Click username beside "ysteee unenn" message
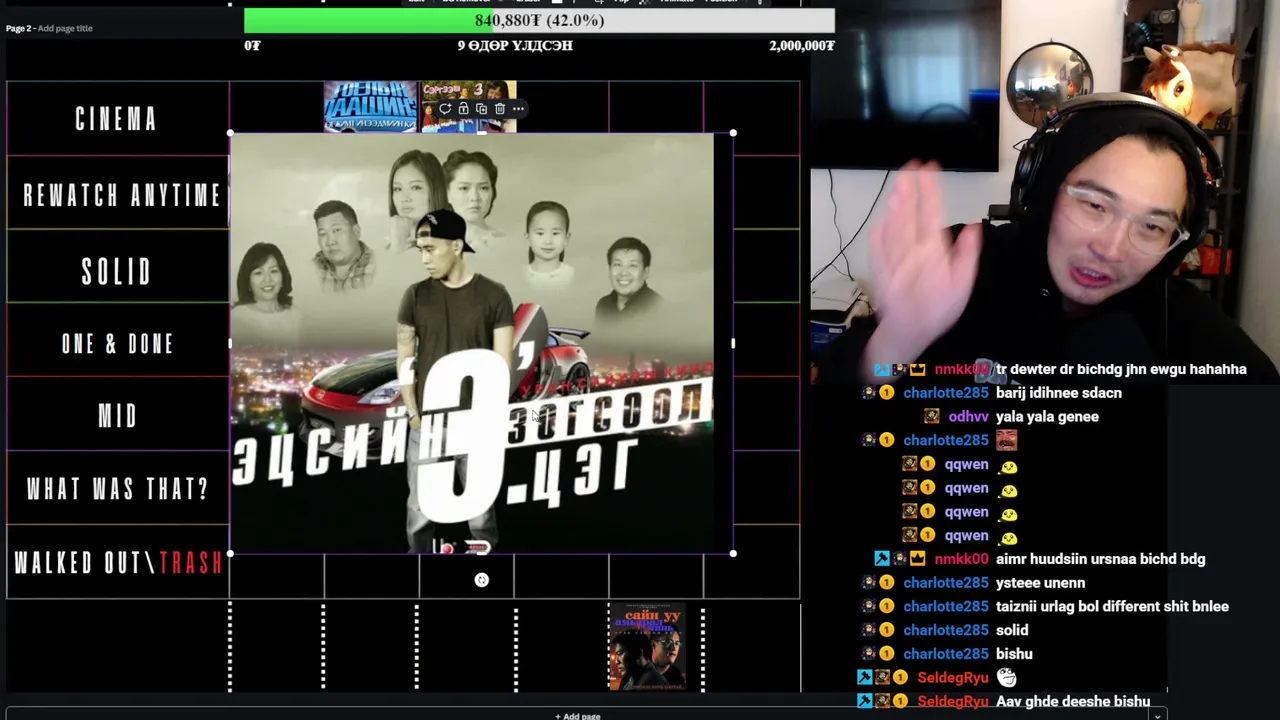1280x720 pixels. [945, 583]
